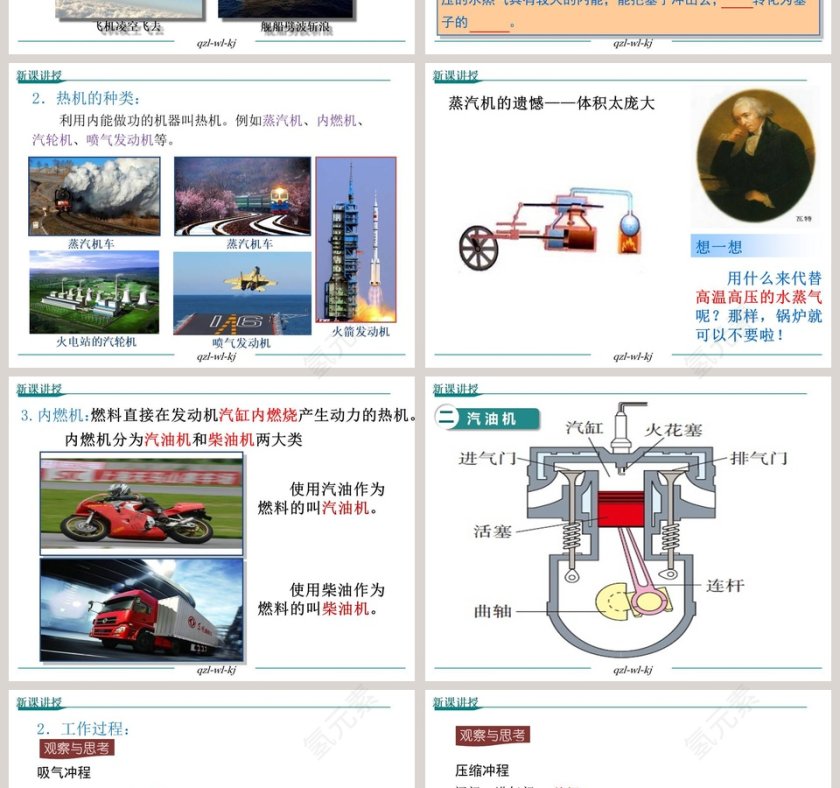Select the red motorcycle racing photo

141,503
